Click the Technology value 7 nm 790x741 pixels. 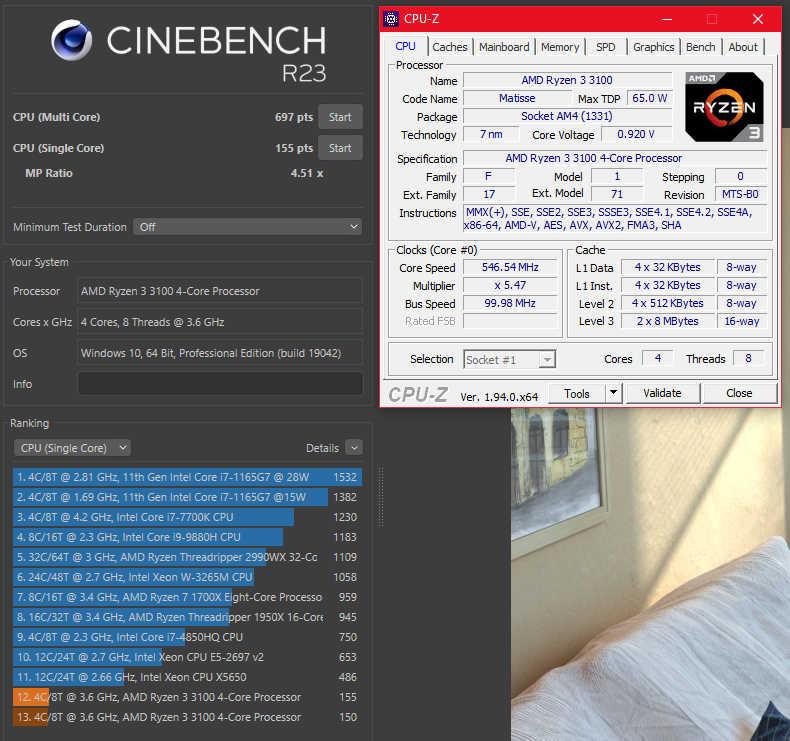[491, 134]
